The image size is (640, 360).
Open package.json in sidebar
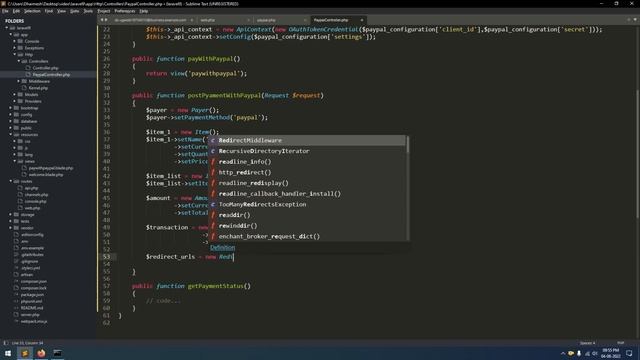32,294
